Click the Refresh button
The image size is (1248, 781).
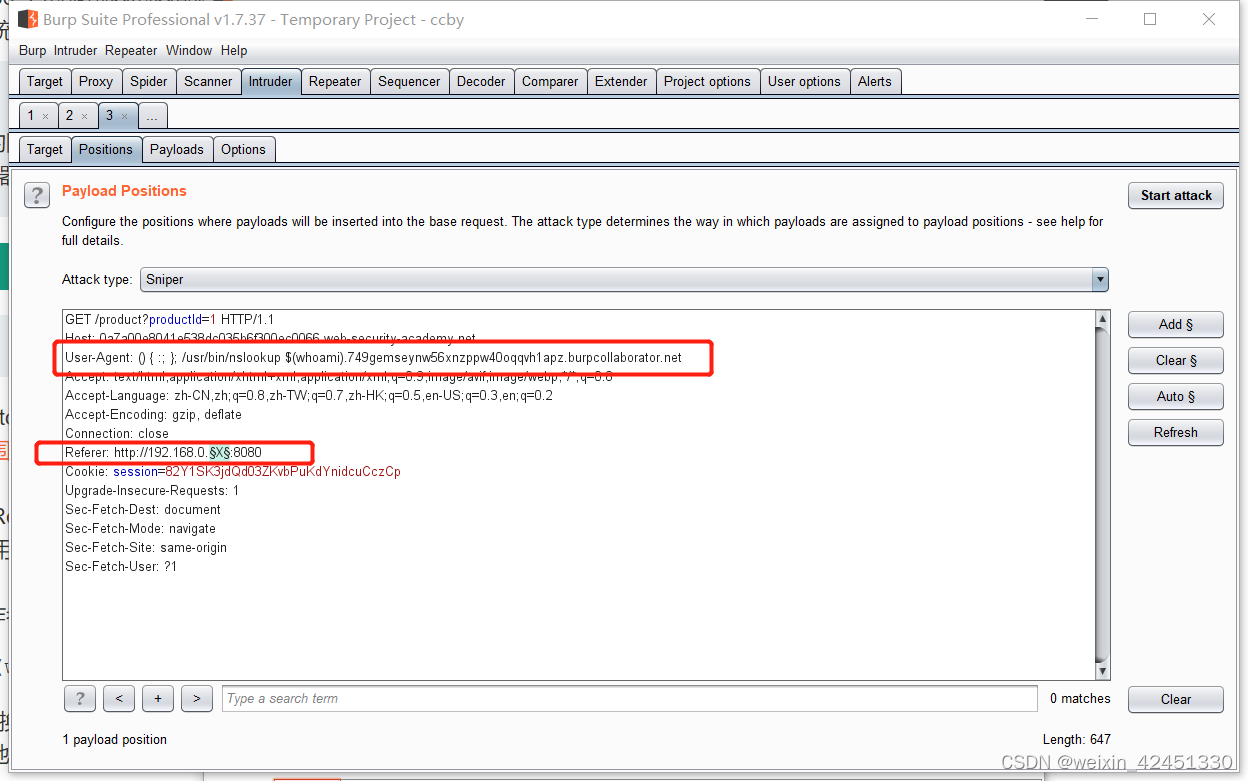tap(1176, 433)
